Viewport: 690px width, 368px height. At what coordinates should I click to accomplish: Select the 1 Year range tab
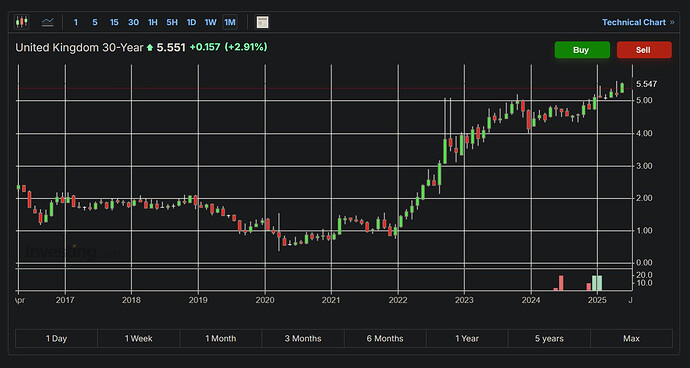click(x=467, y=339)
